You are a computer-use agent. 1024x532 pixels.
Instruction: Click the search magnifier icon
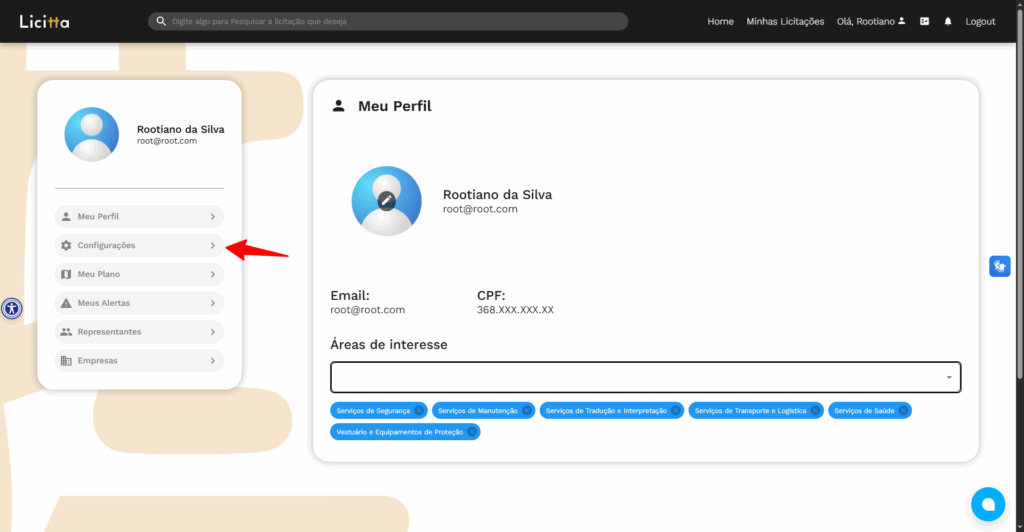[161, 22]
